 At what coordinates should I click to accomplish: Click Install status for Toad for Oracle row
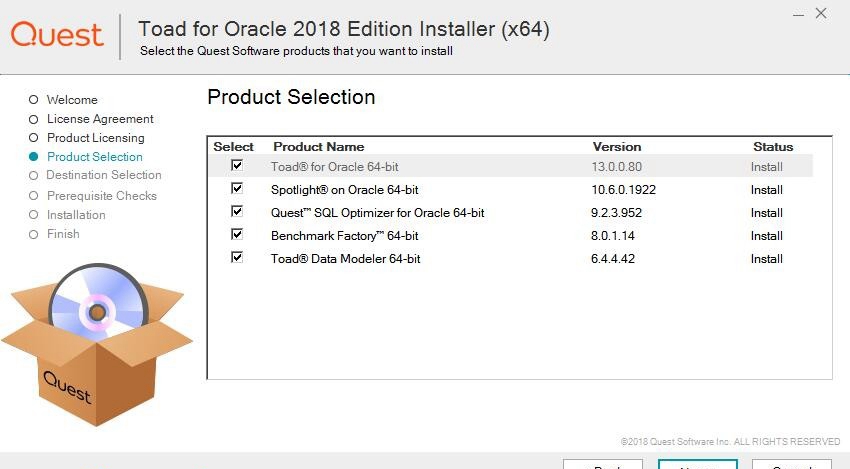[x=767, y=167]
